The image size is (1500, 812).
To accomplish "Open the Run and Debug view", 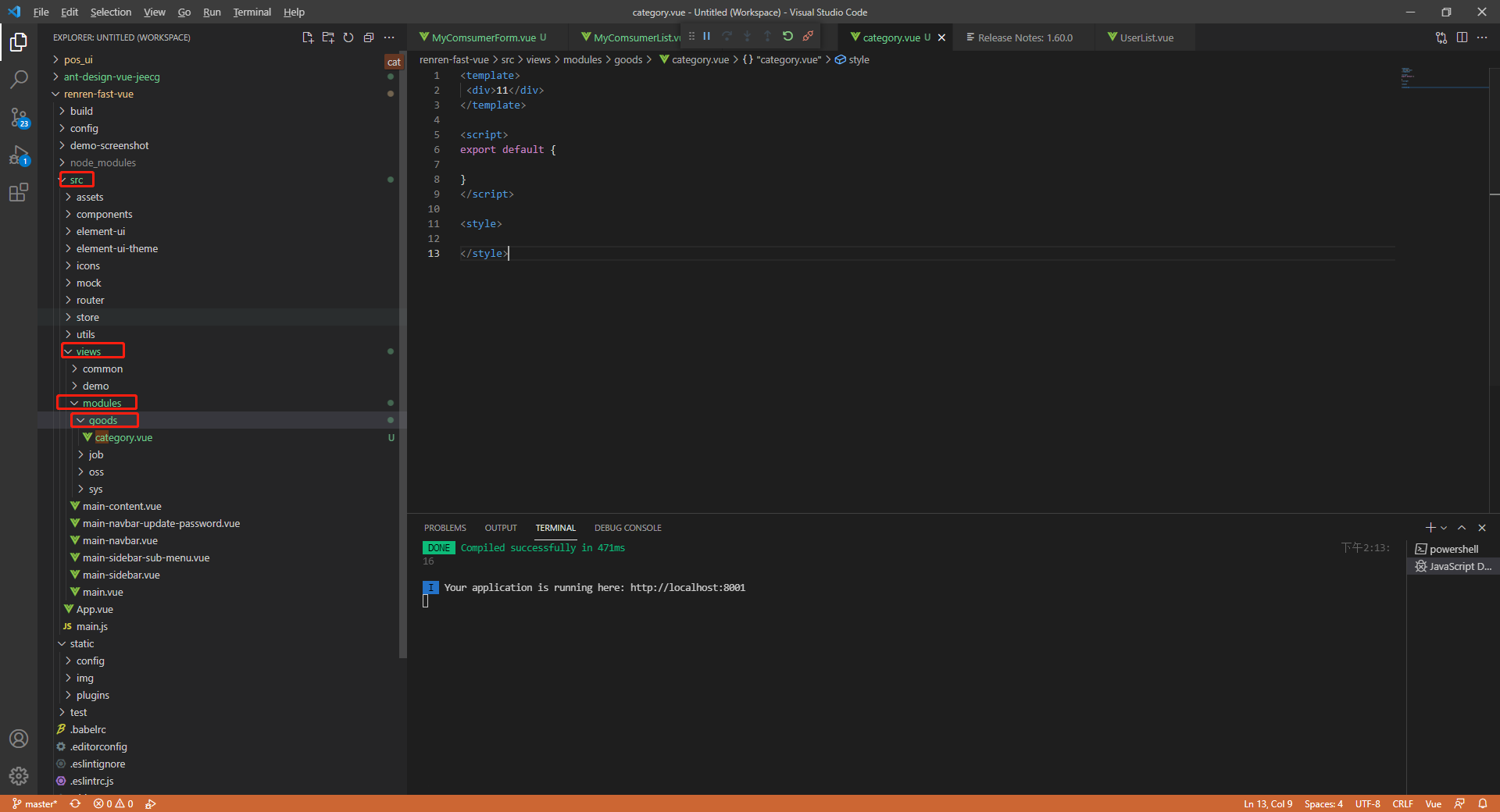I will pyautogui.click(x=19, y=155).
